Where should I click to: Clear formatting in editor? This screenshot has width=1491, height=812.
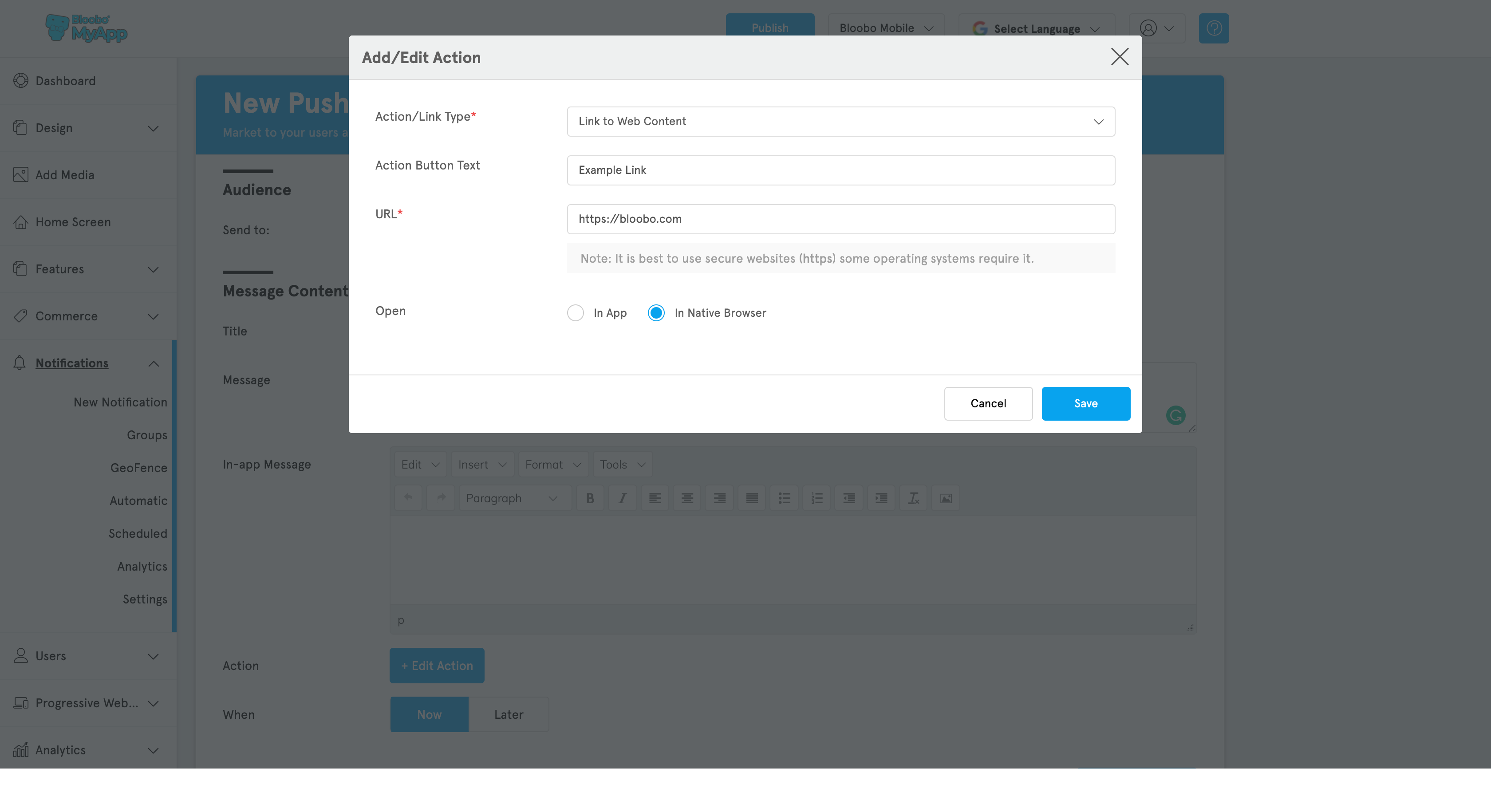(x=913, y=498)
